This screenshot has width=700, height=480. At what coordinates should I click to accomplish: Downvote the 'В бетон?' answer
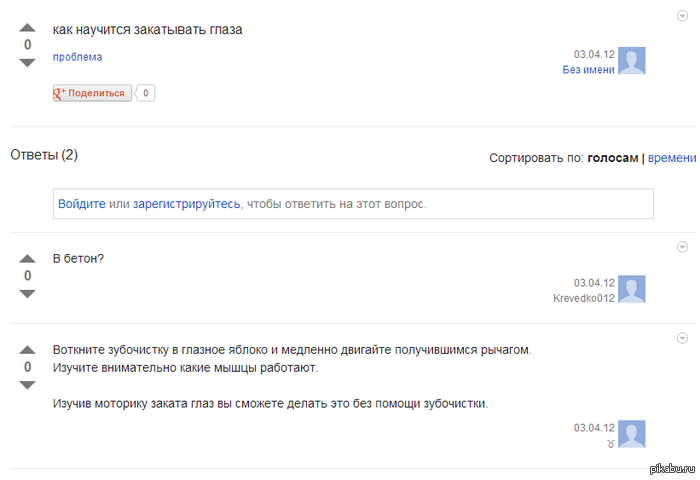28,293
